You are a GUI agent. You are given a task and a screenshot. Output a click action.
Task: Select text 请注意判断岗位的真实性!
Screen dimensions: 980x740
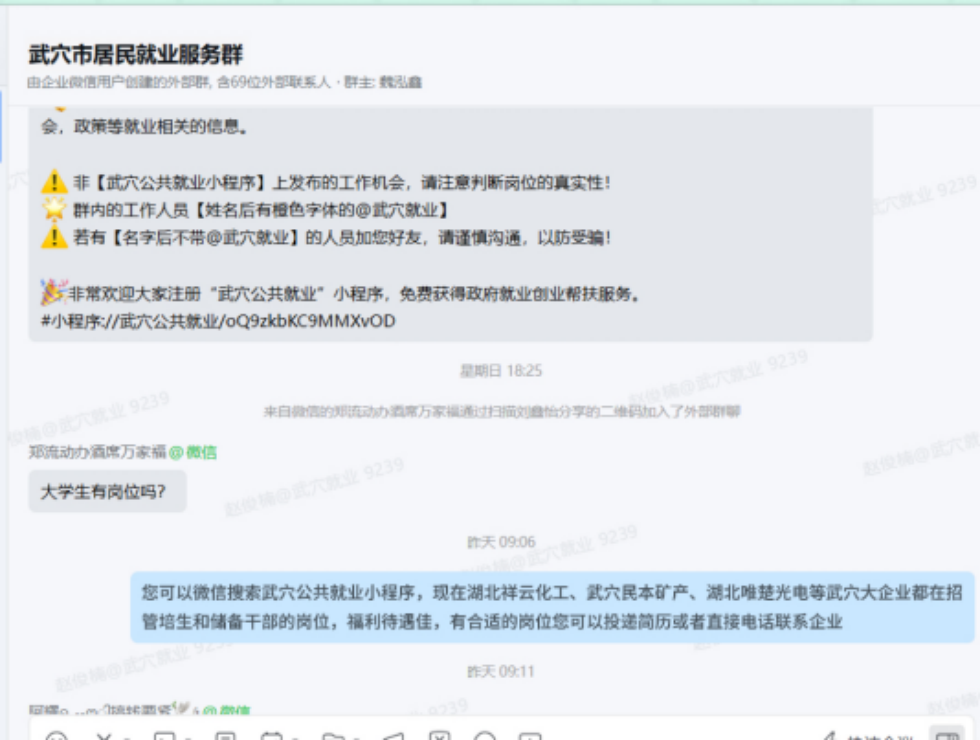pos(516,182)
